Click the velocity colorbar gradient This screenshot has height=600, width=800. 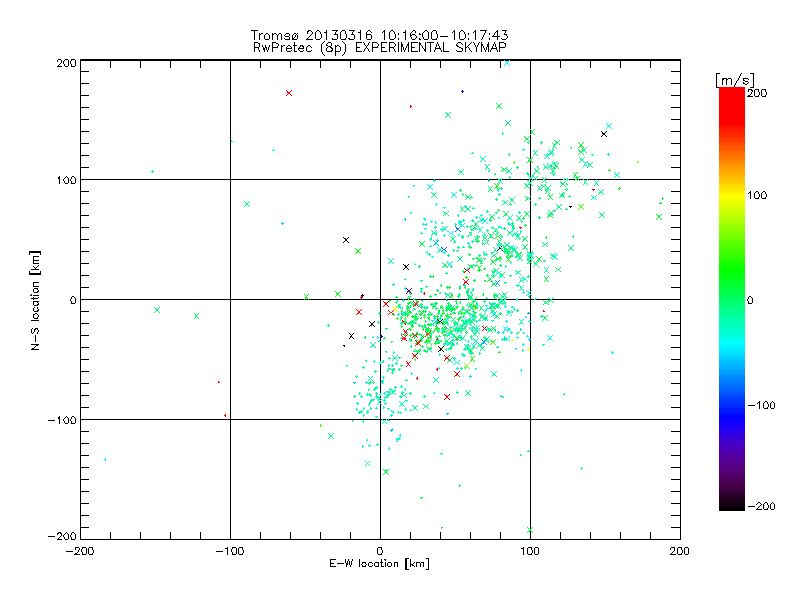coord(732,299)
